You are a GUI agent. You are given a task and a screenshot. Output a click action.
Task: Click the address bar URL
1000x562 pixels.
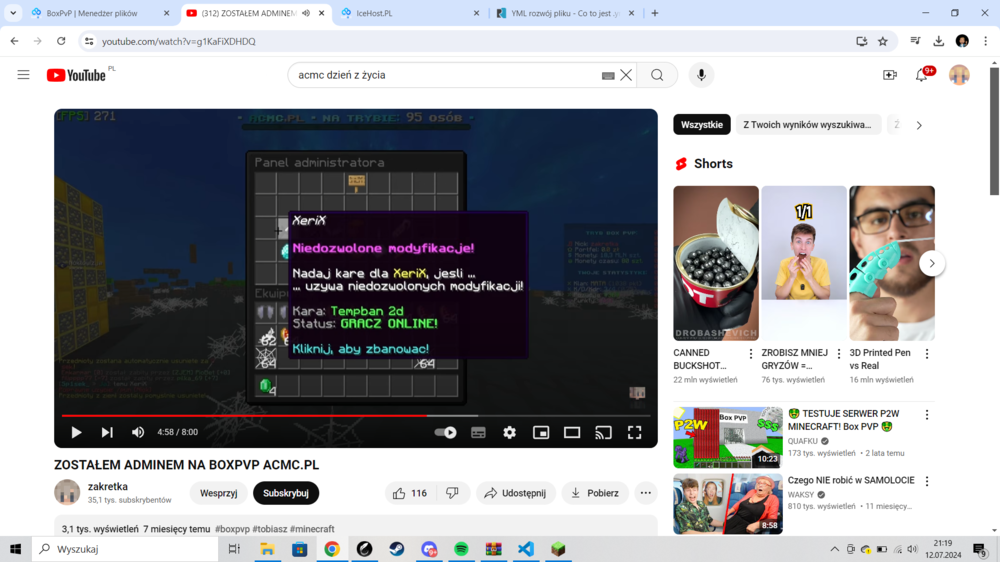(x=179, y=41)
